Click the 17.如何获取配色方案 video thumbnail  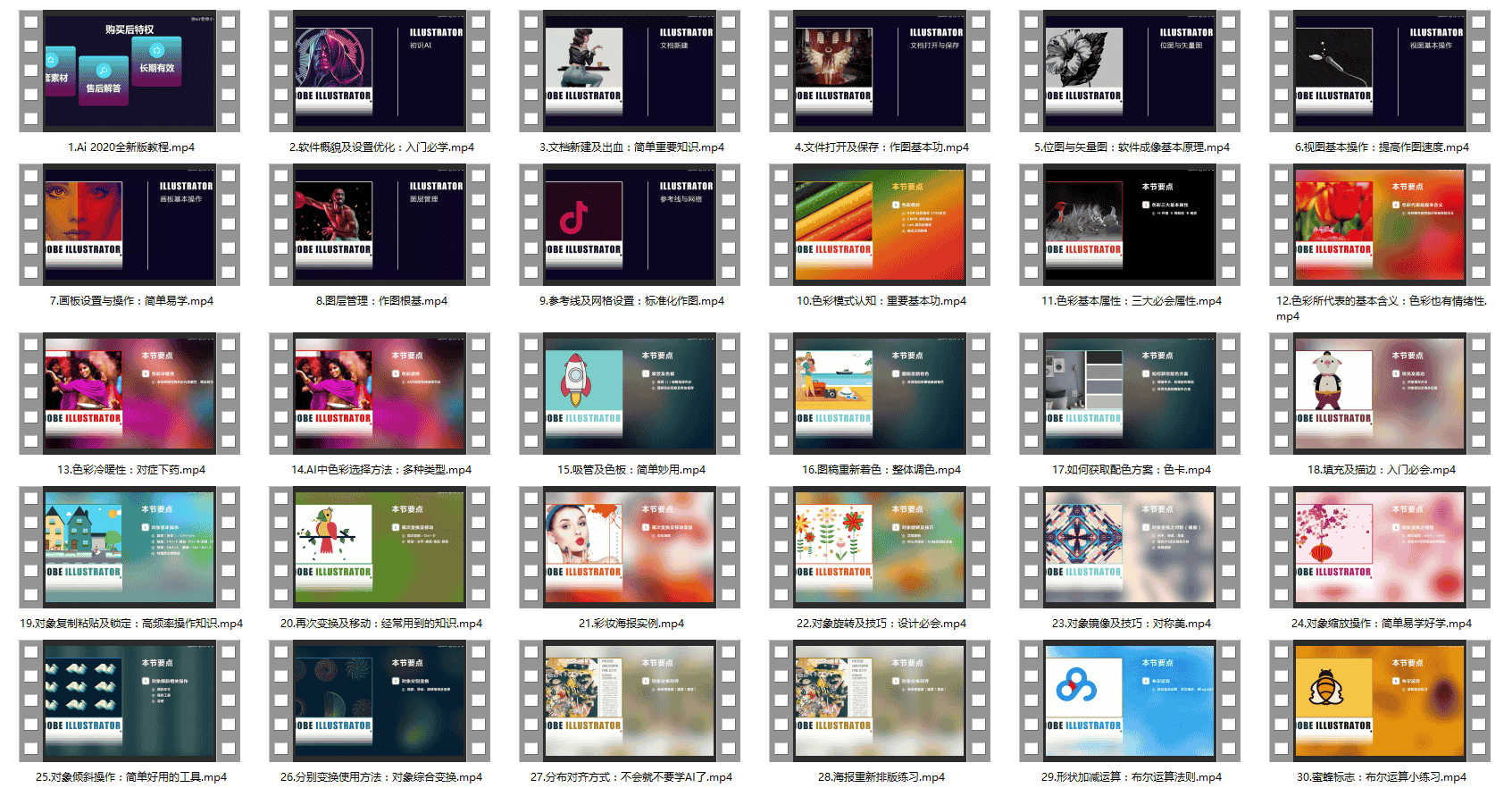coord(1130,393)
